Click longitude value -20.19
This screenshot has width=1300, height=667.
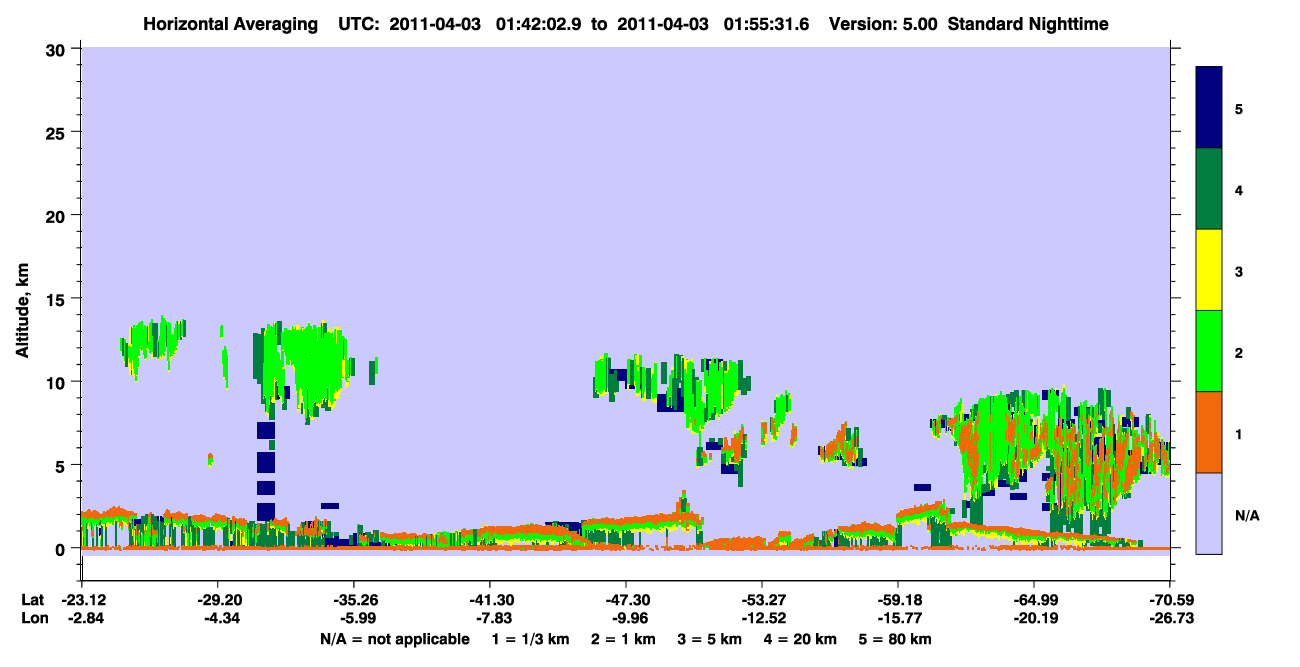click(1034, 618)
